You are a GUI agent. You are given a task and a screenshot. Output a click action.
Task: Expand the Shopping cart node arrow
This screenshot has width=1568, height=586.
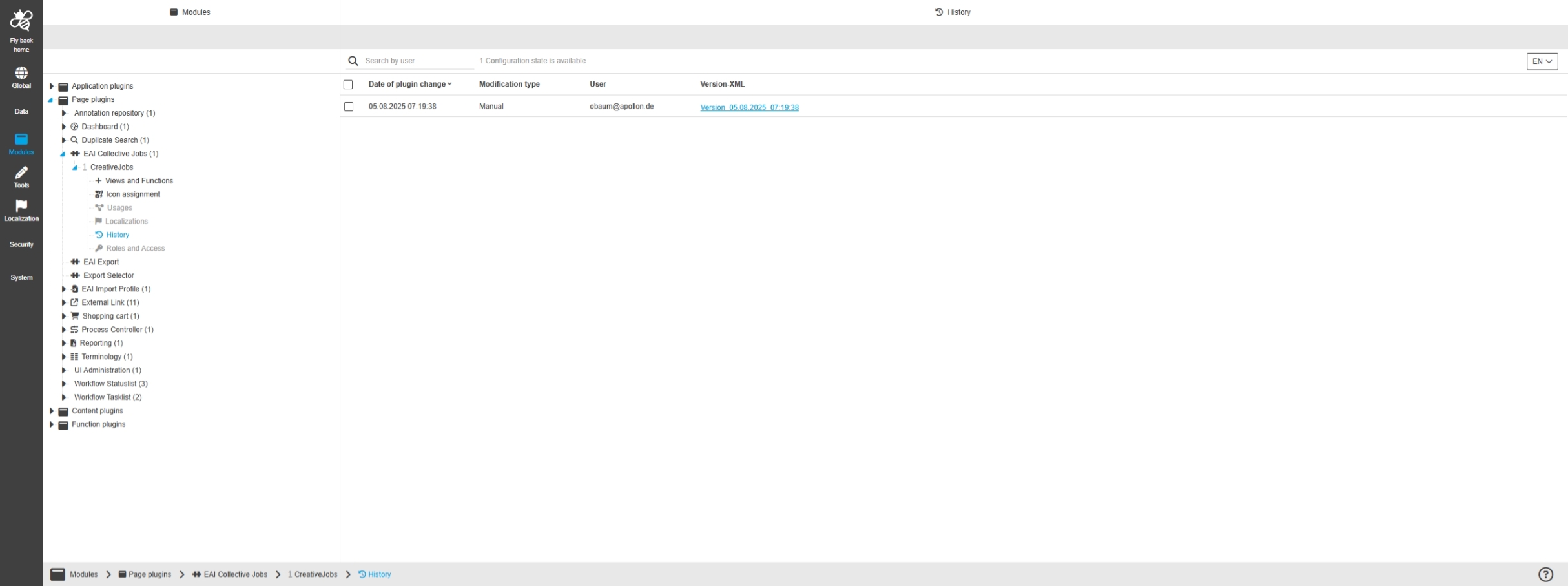(x=64, y=316)
